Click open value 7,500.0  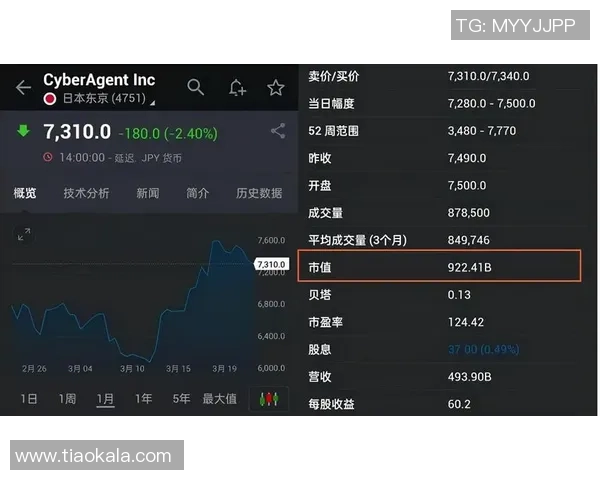coord(467,186)
